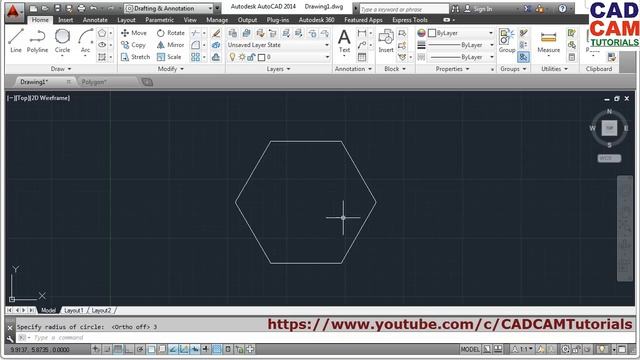Click the Measure tool

tap(549, 41)
